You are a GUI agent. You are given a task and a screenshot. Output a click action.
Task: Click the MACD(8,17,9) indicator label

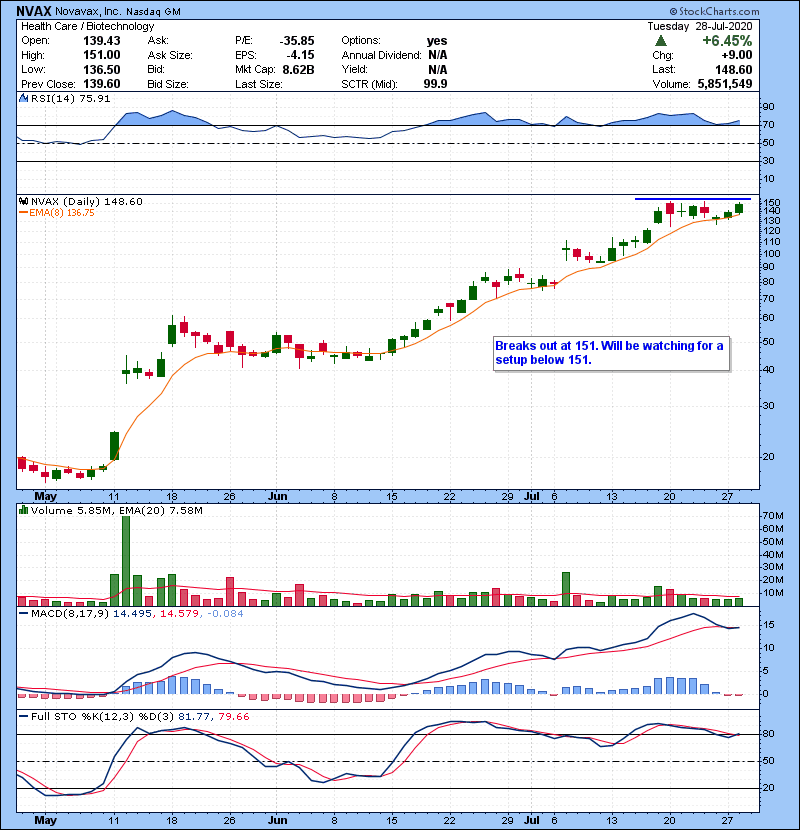pos(70,614)
